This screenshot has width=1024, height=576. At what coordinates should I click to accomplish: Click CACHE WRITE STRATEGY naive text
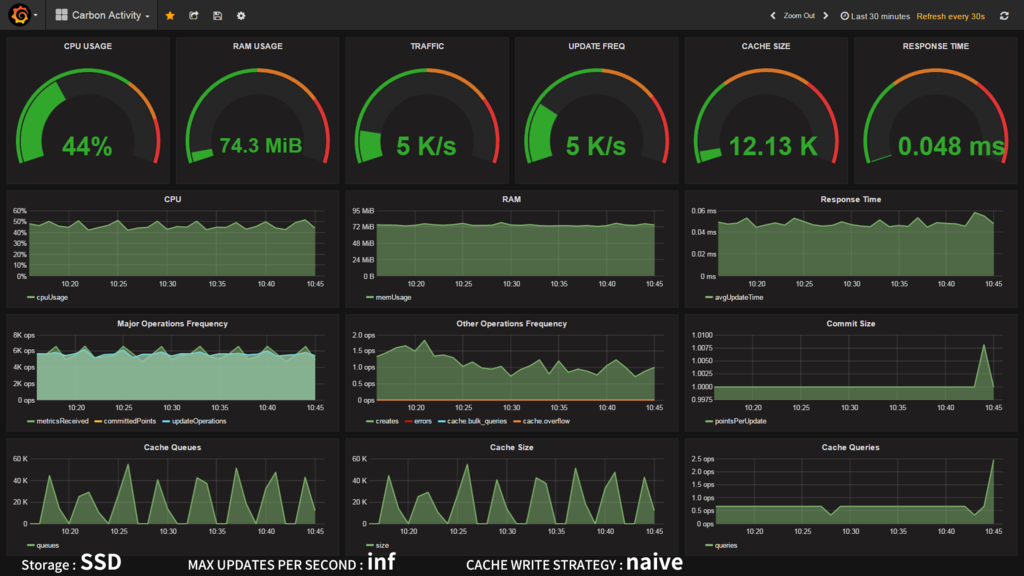point(575,563)
